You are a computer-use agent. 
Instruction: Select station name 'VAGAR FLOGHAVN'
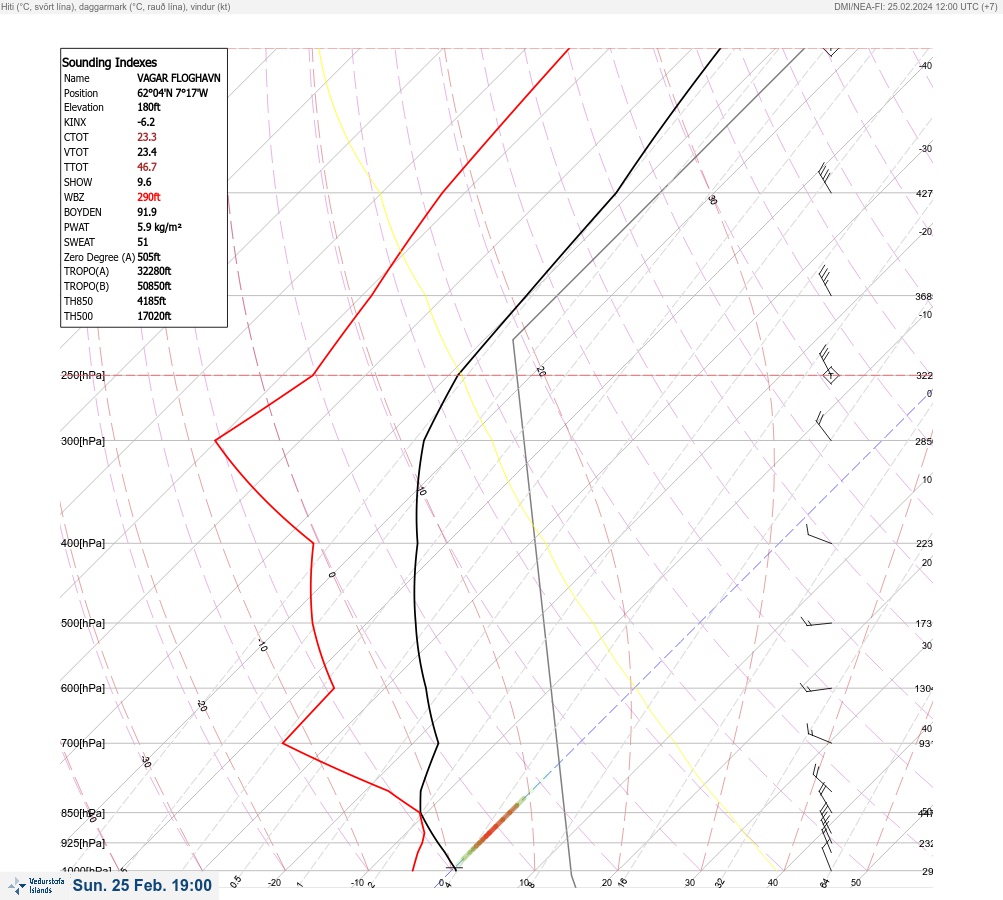pos(178,78)
